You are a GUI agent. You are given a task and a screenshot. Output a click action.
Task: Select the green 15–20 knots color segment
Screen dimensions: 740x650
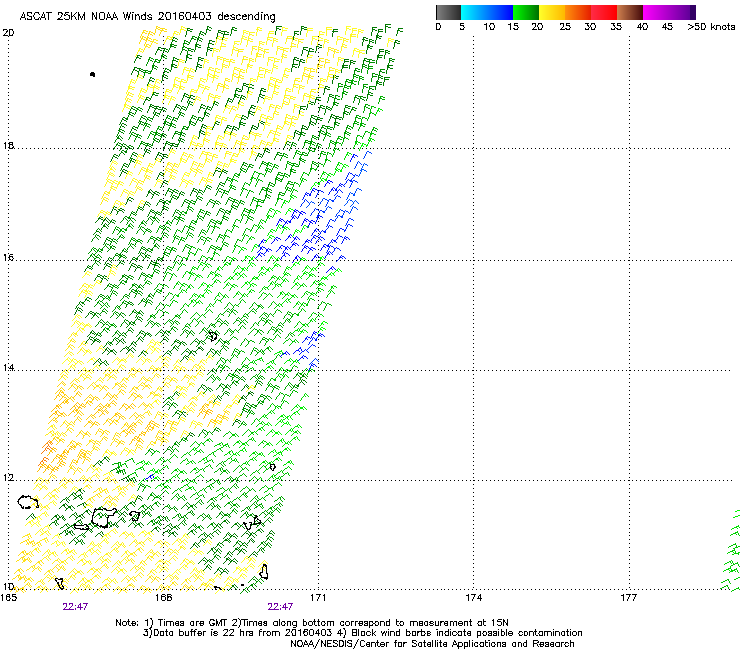526,12
